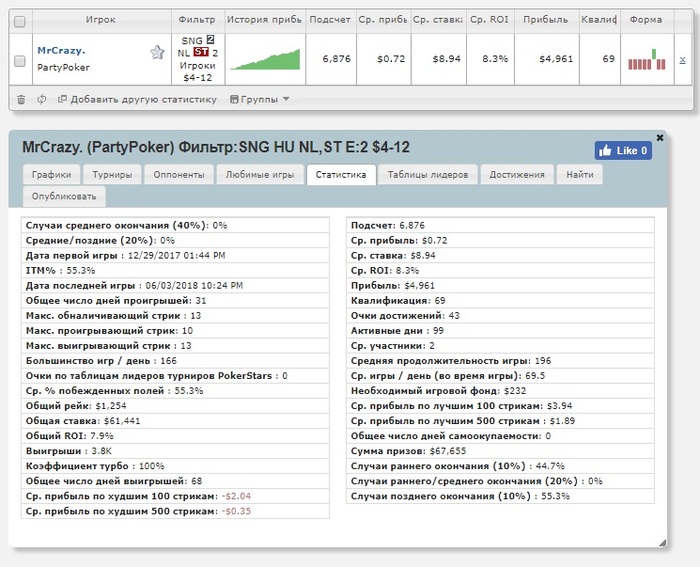Switch to the Достижения tab

tap(517, 175)
